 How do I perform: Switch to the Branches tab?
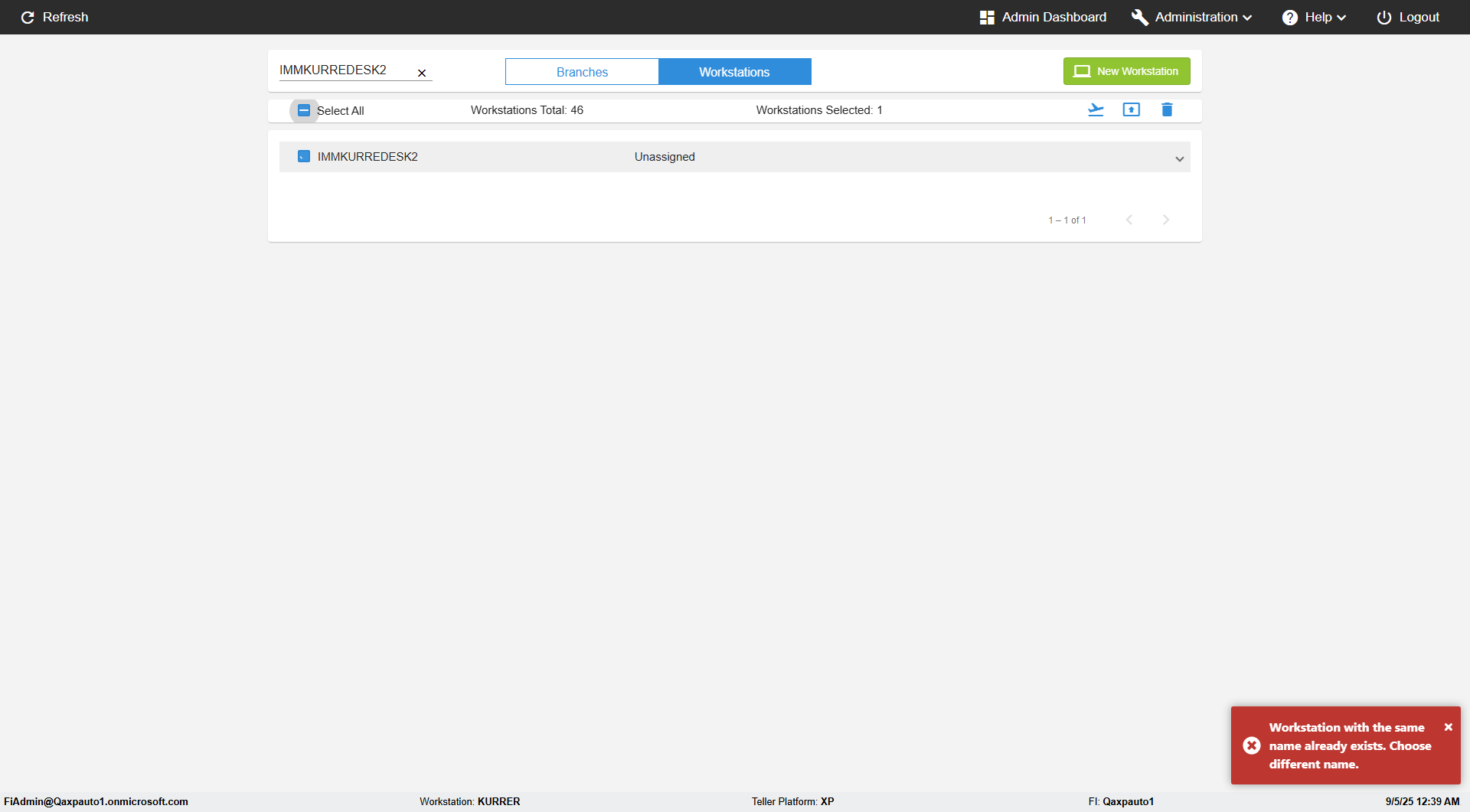(x=582, y=72)
